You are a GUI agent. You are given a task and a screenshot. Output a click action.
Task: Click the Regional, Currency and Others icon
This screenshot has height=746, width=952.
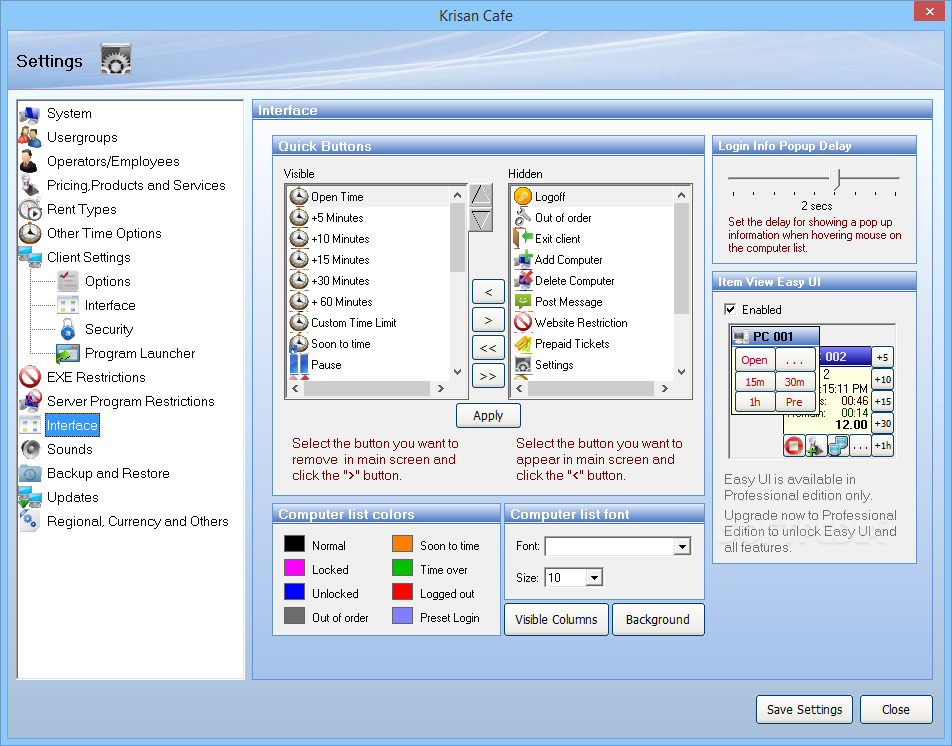coord(30,521)
